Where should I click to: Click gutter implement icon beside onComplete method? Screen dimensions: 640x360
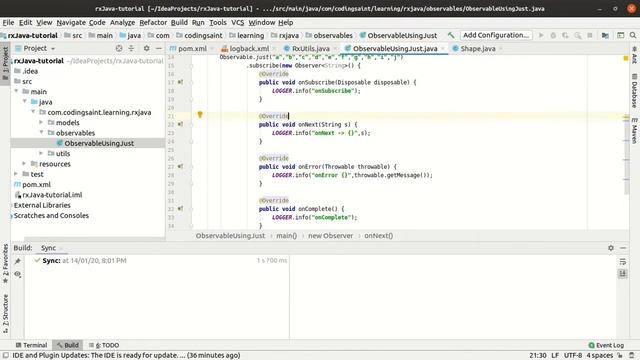coord(180,209)
